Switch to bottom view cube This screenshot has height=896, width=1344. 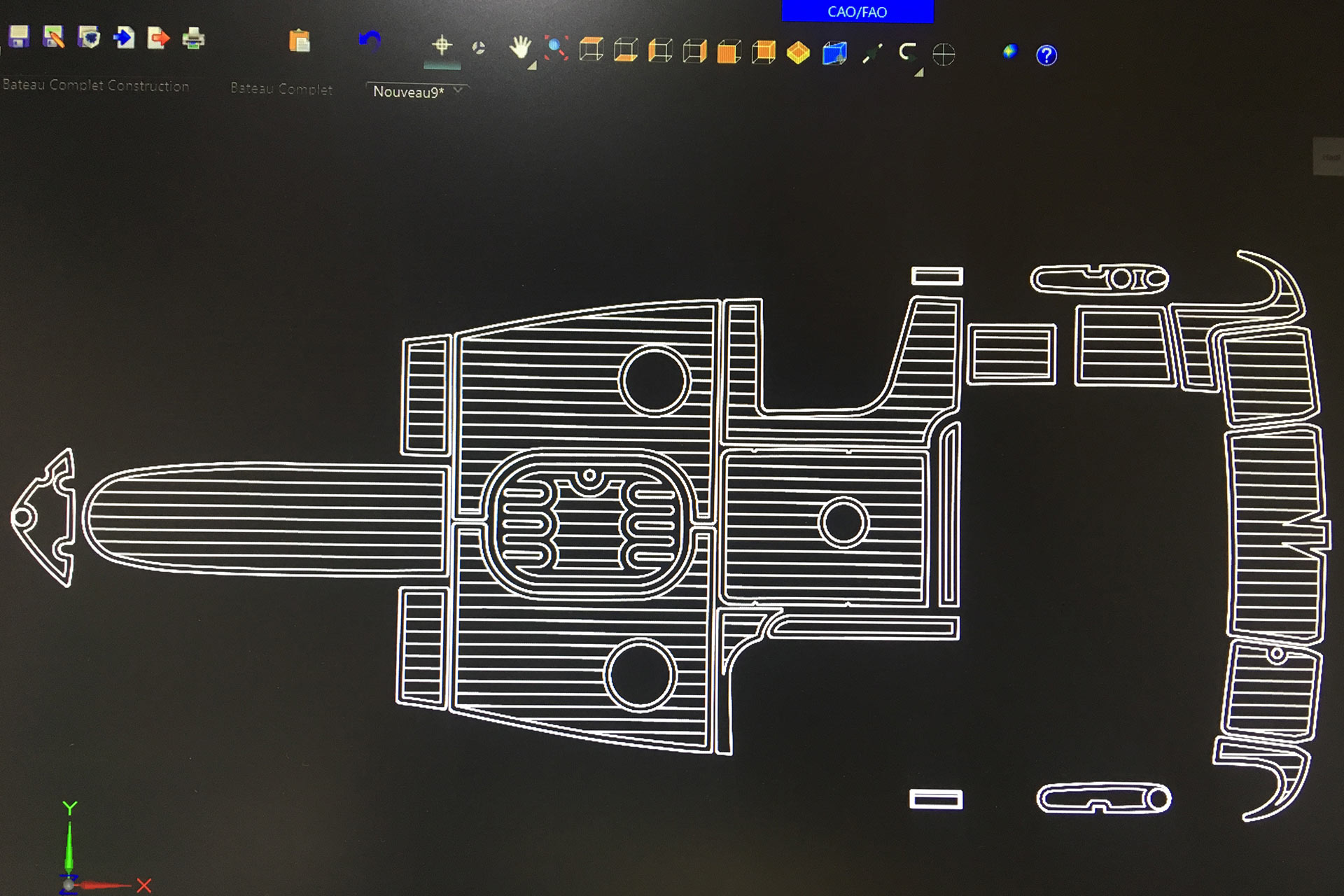[625, 50]
